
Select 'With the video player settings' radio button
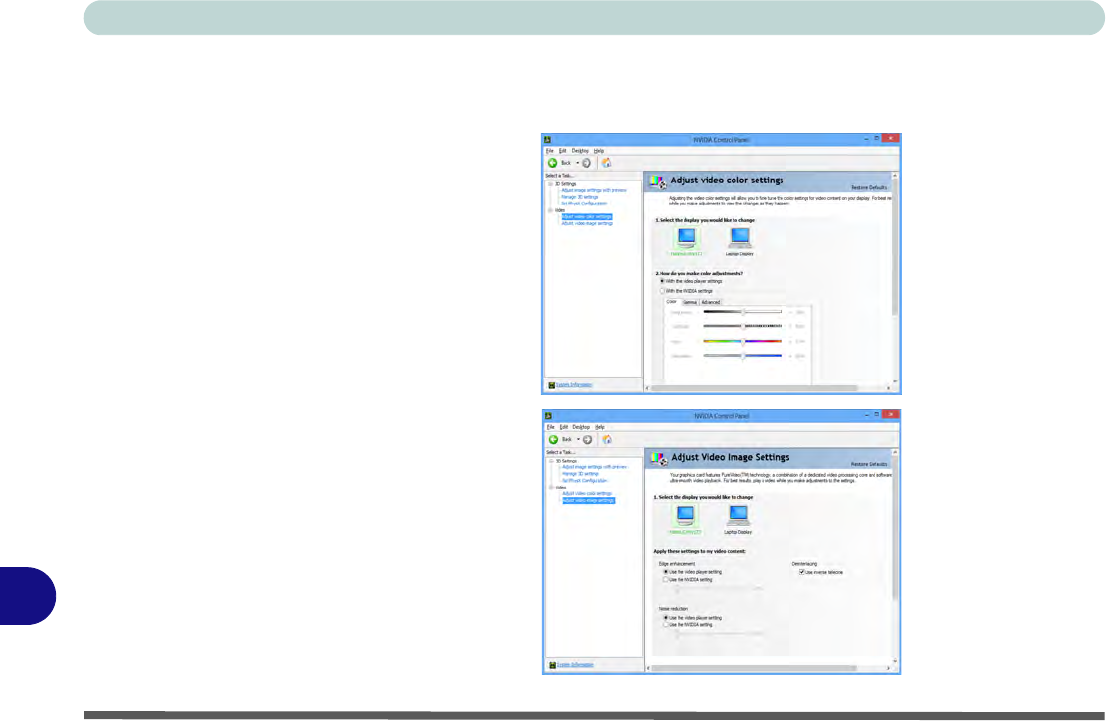coord(662,281)
